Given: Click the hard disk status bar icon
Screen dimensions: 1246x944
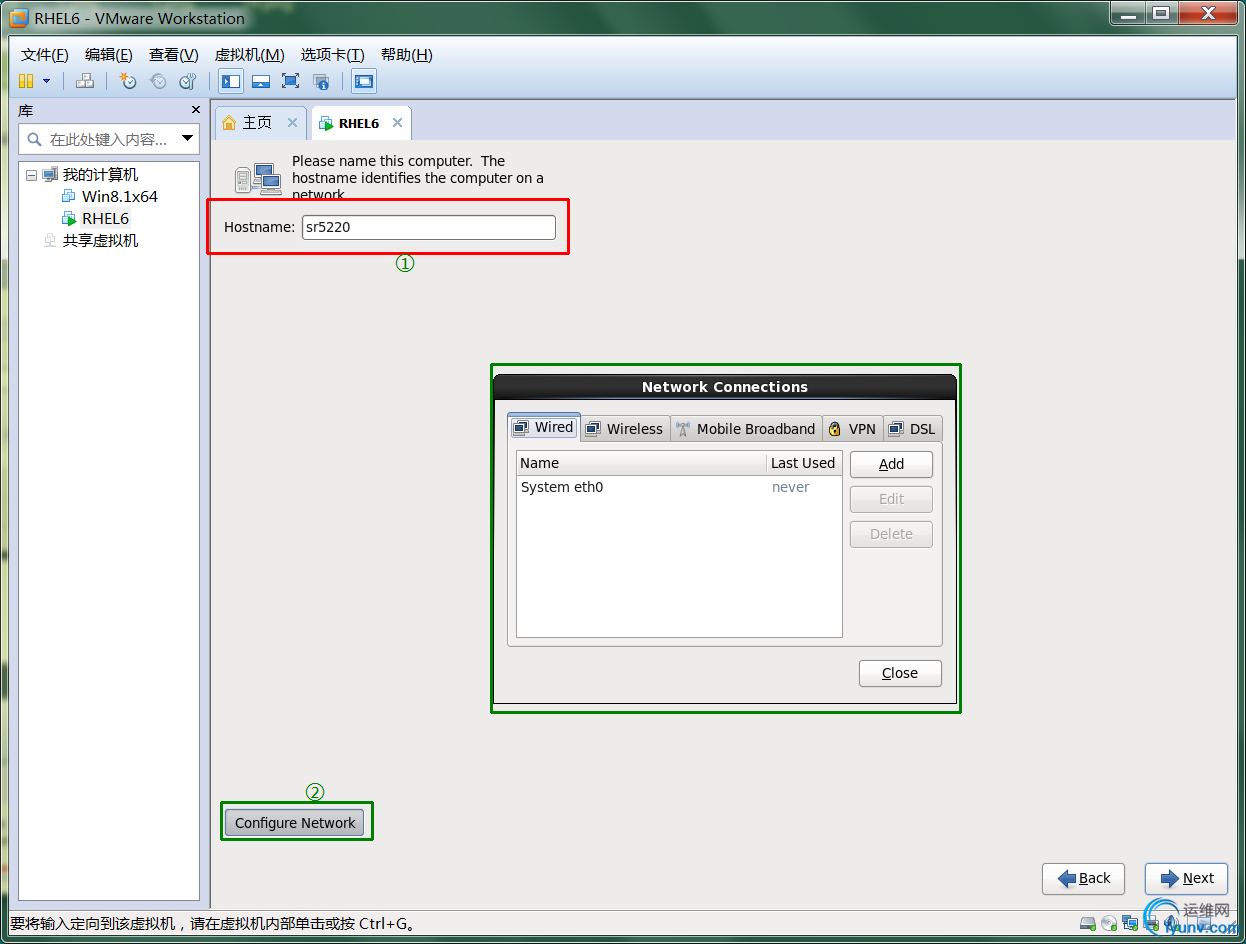Looking at the screenshot, I should click(x=1088, y=923).
